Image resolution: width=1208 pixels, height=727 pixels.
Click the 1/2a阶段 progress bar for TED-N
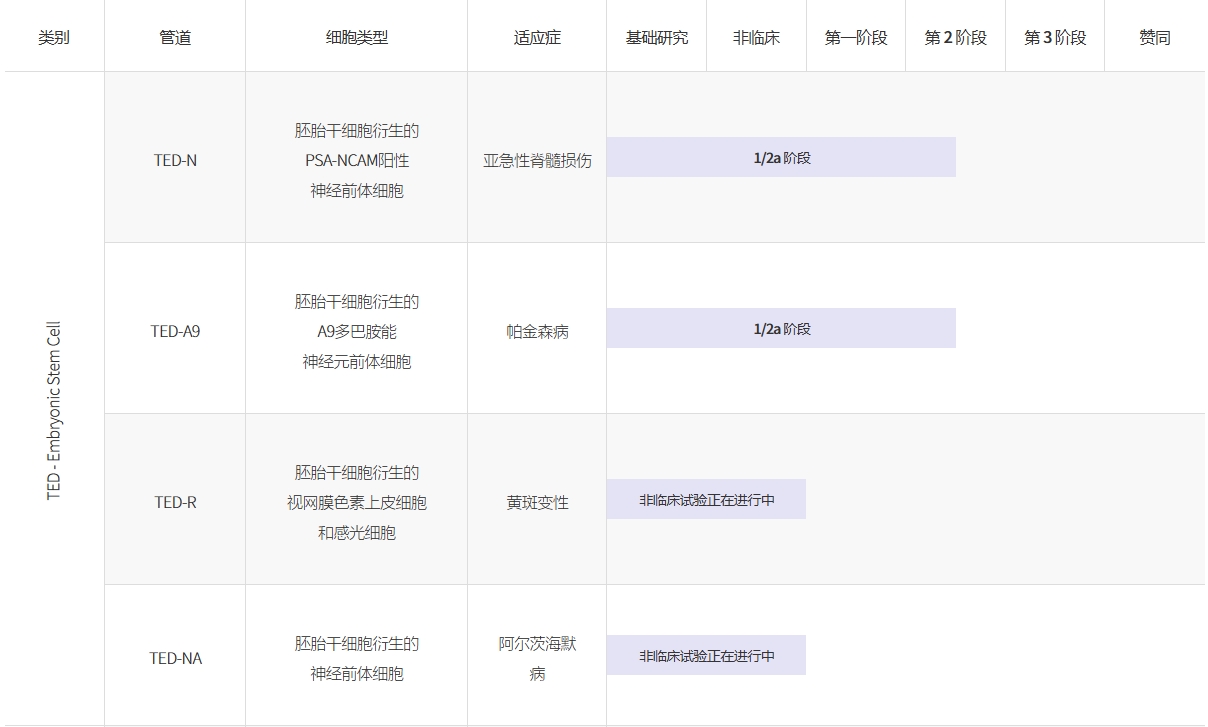781,157
